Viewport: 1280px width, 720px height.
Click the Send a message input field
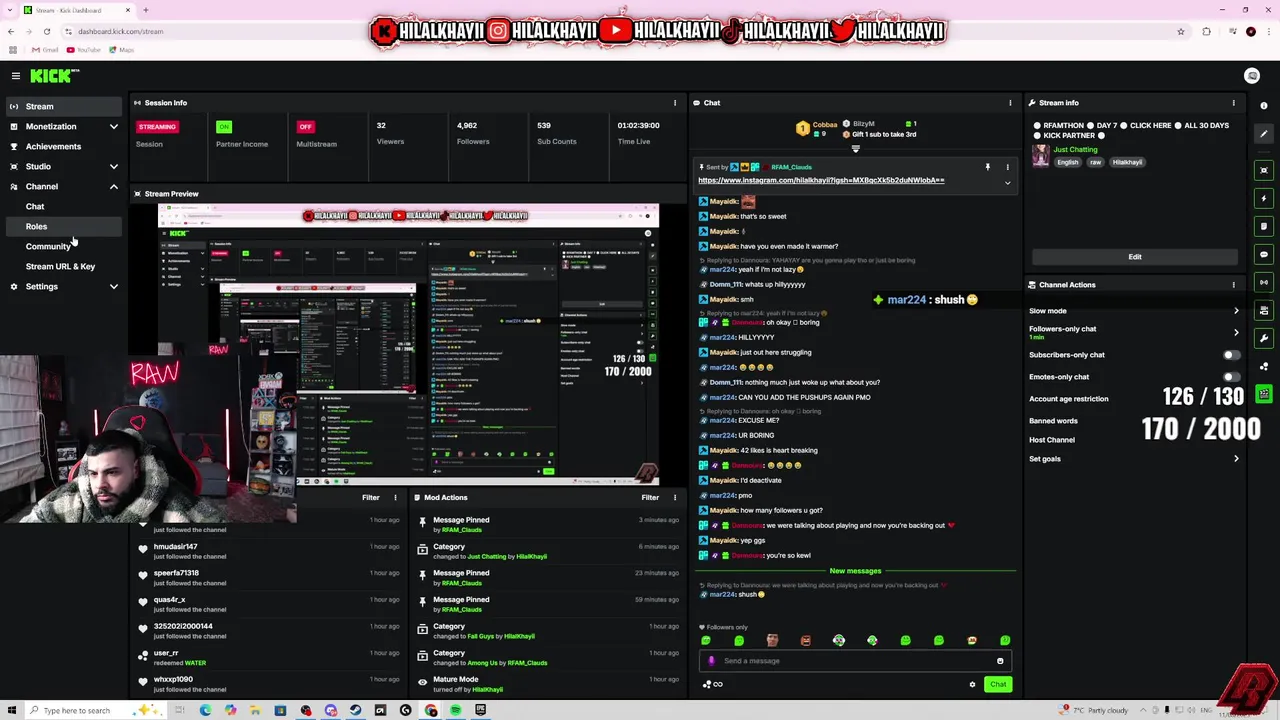855,661
